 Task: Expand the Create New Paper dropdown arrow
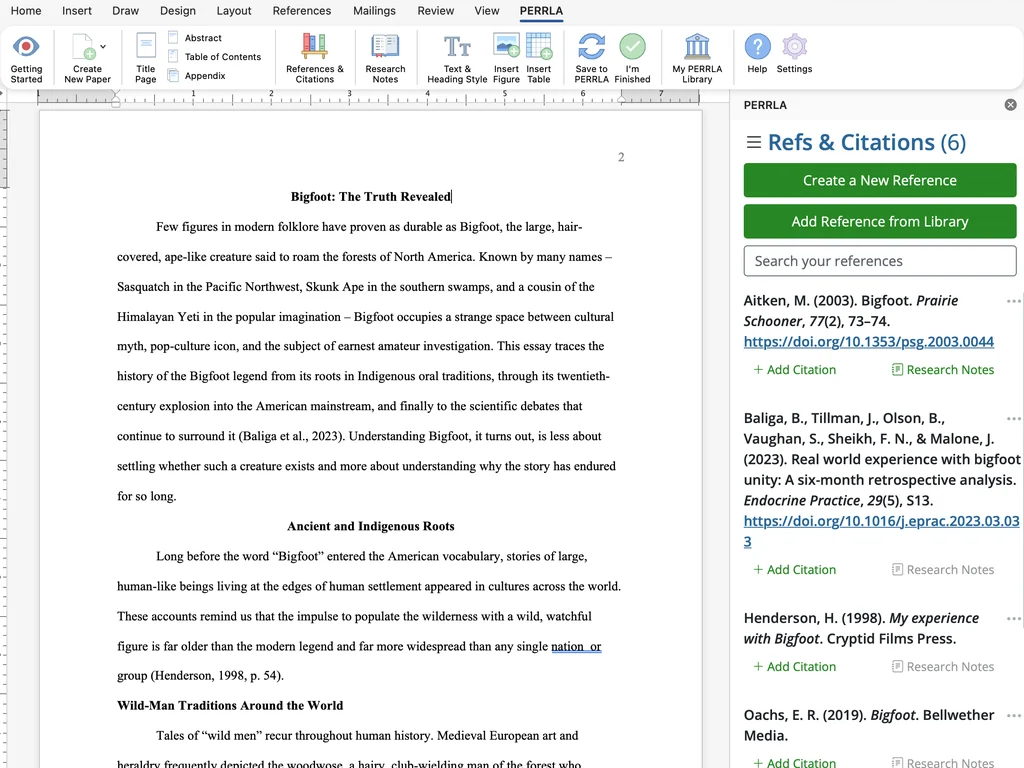coord(103,46)
